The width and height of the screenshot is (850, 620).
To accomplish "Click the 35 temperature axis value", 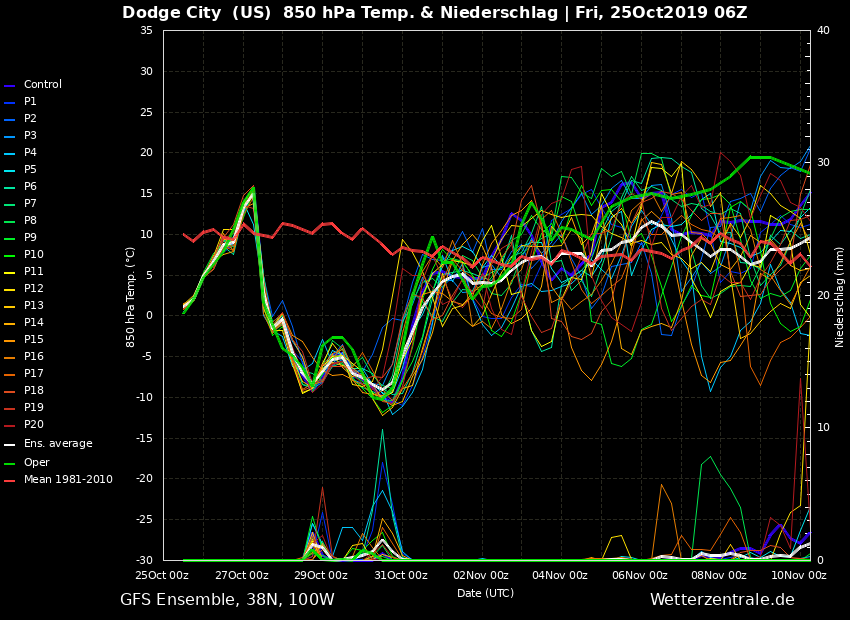I will click(146, 30).
